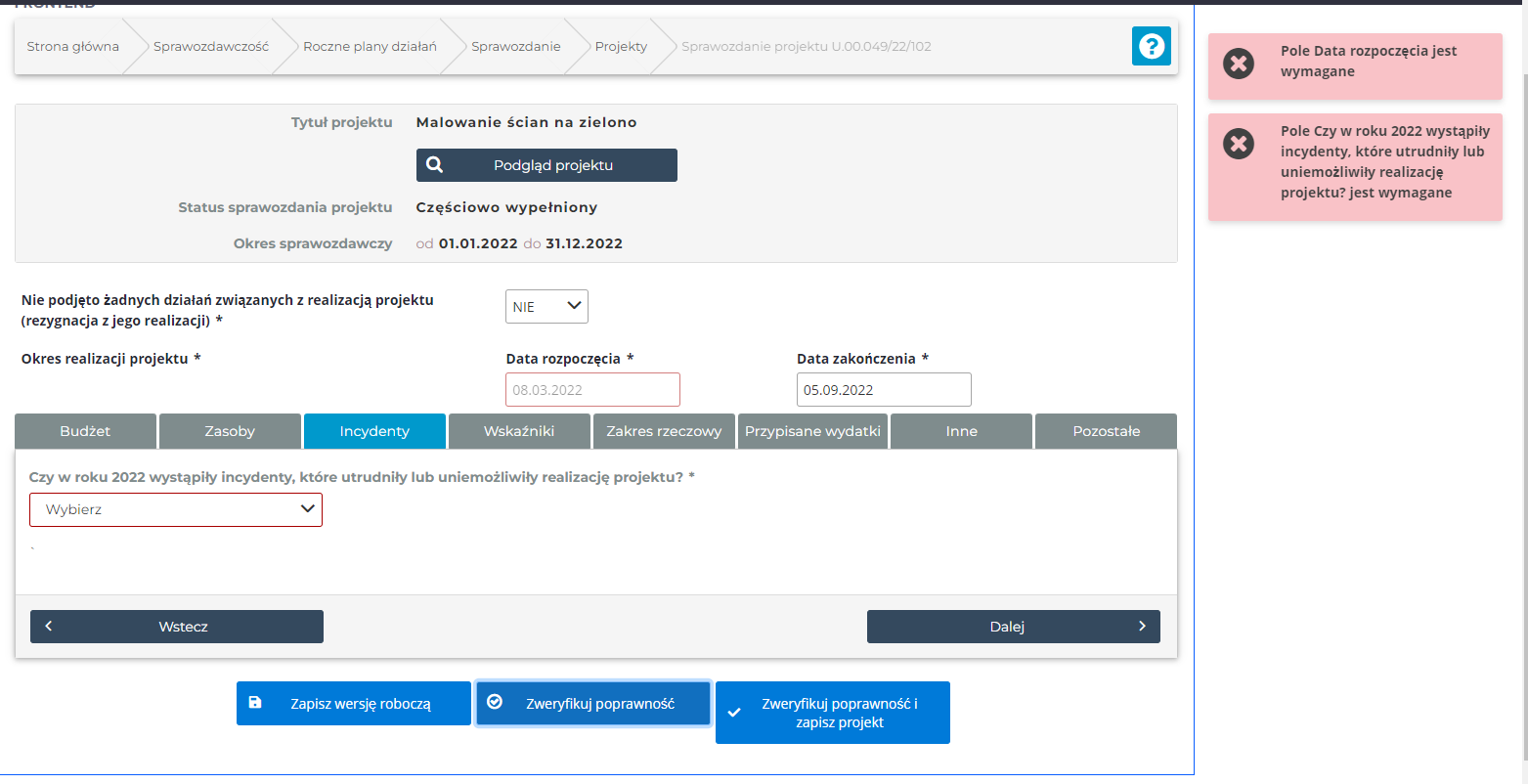Go to the Przypisane wydatki tab
The height and width of the screenshot is (784, 1528).
tap(812, 431)
